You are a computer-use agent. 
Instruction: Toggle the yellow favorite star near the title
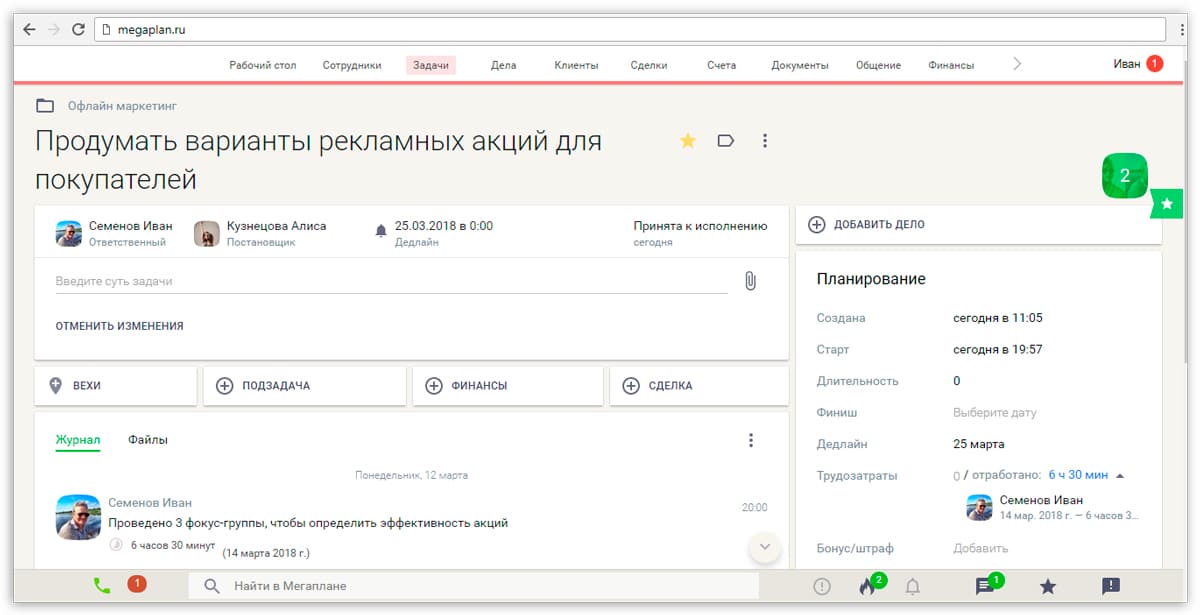[x=687, y=140]
